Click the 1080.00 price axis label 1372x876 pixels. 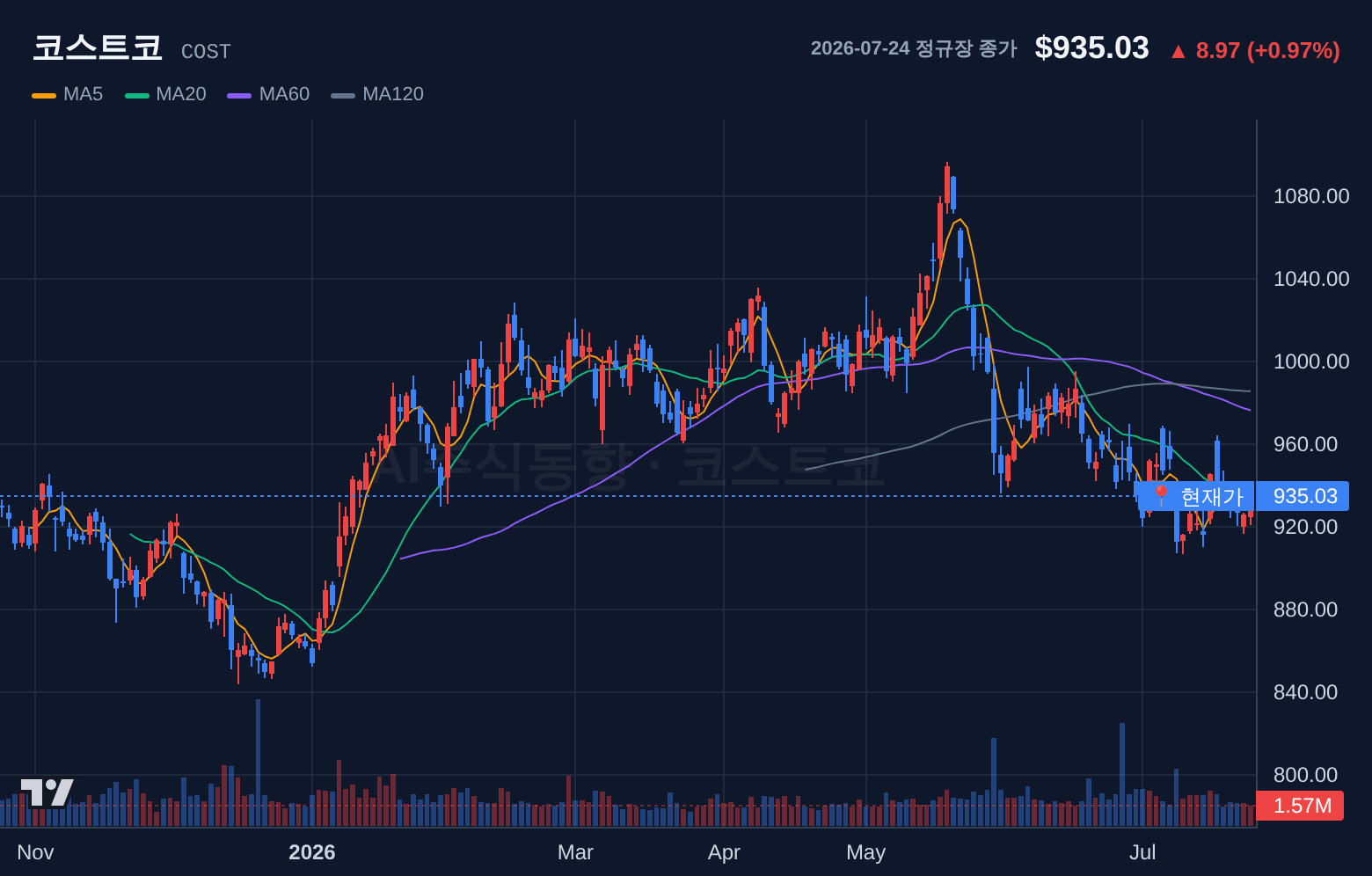[1311, 196]
